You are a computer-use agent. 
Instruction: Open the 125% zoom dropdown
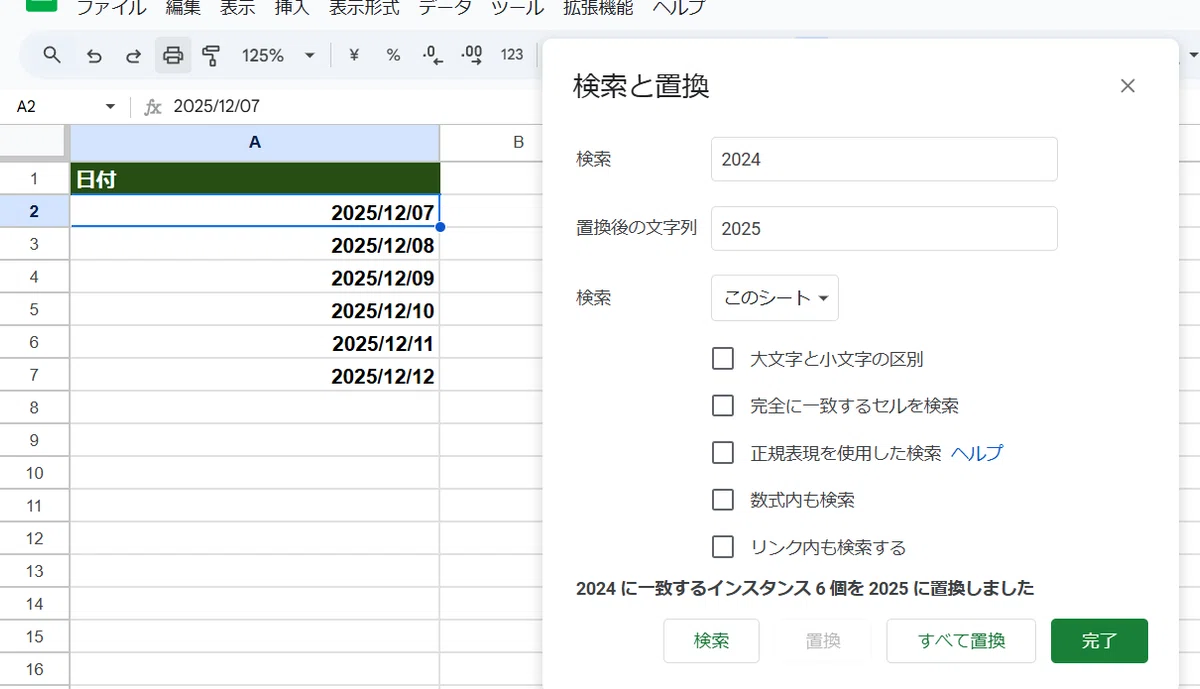tap(279, 55)
